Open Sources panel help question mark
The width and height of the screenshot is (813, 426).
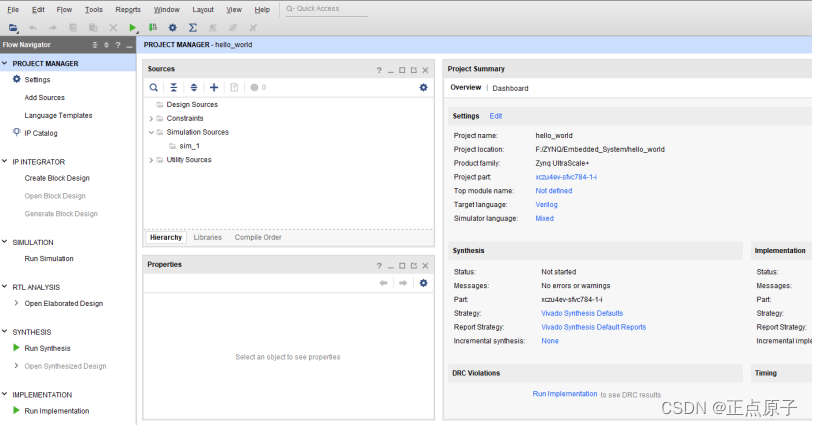[379, 70]
